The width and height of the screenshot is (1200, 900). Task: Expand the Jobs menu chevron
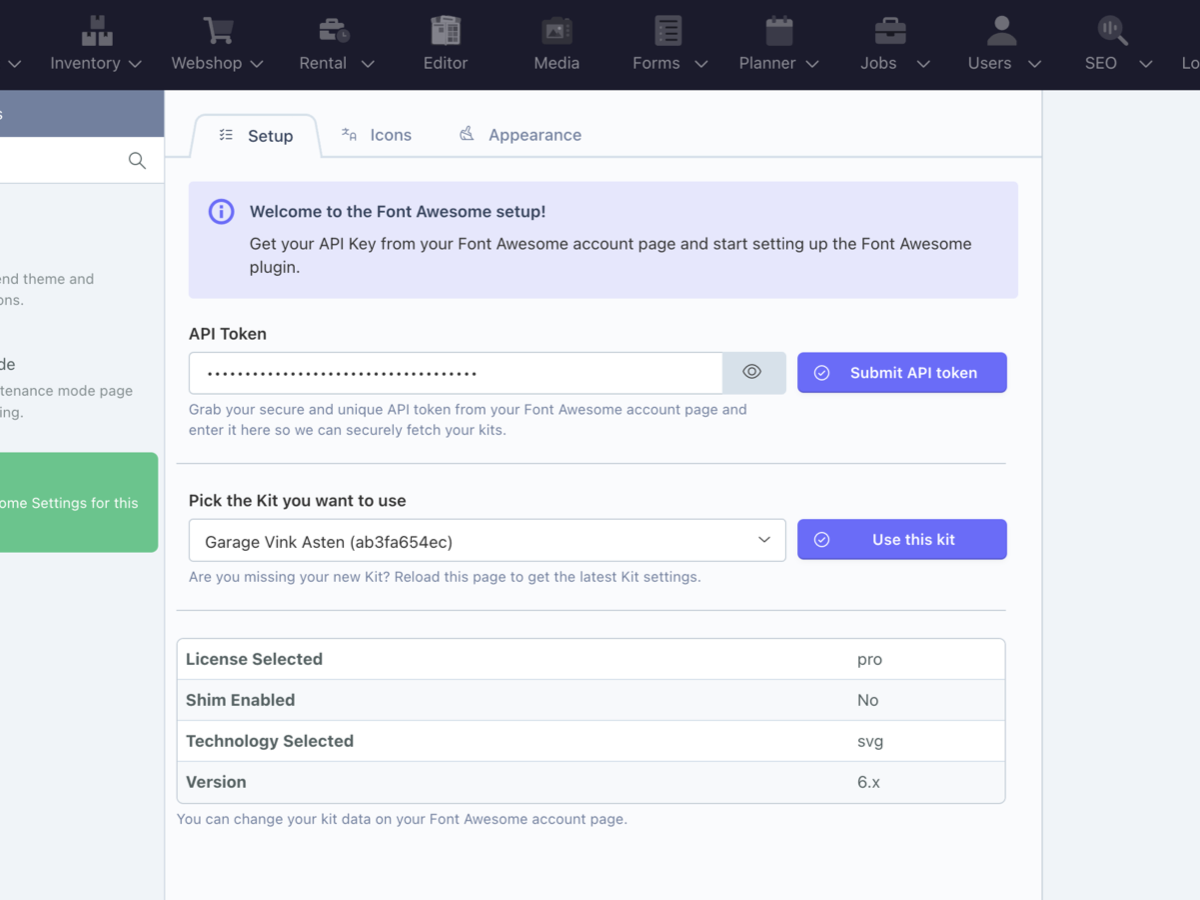pyautogui.click(x=923, y=64)
